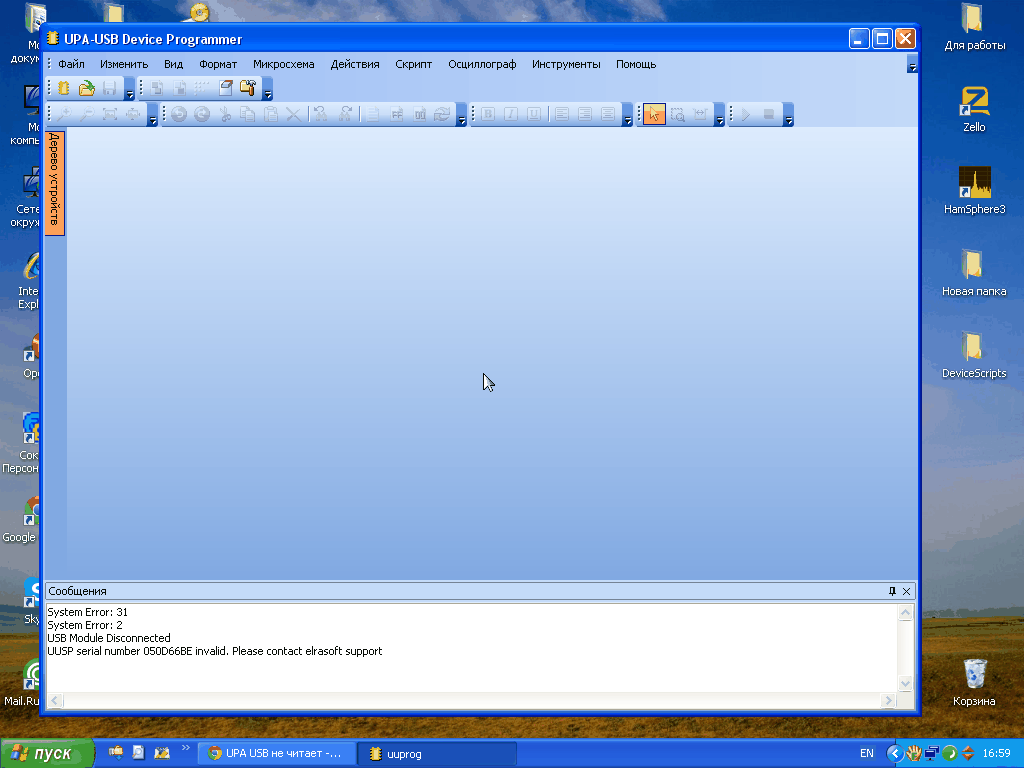Click the zoom in magnifier icon
The image size is (1024, 768).
coord(63,114)
